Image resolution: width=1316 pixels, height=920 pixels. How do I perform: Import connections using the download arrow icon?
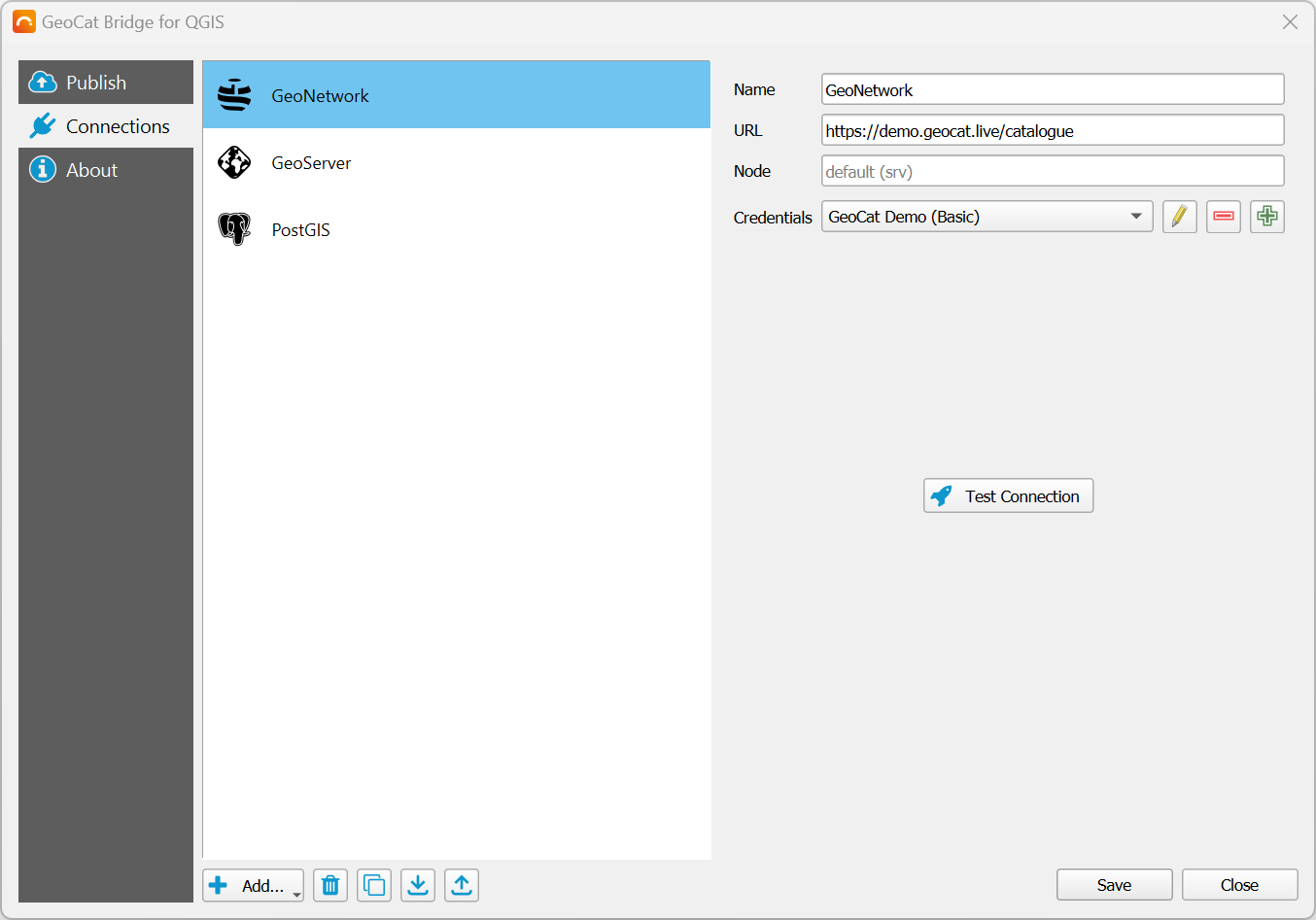pyautogui.click(x=418, y=885)
